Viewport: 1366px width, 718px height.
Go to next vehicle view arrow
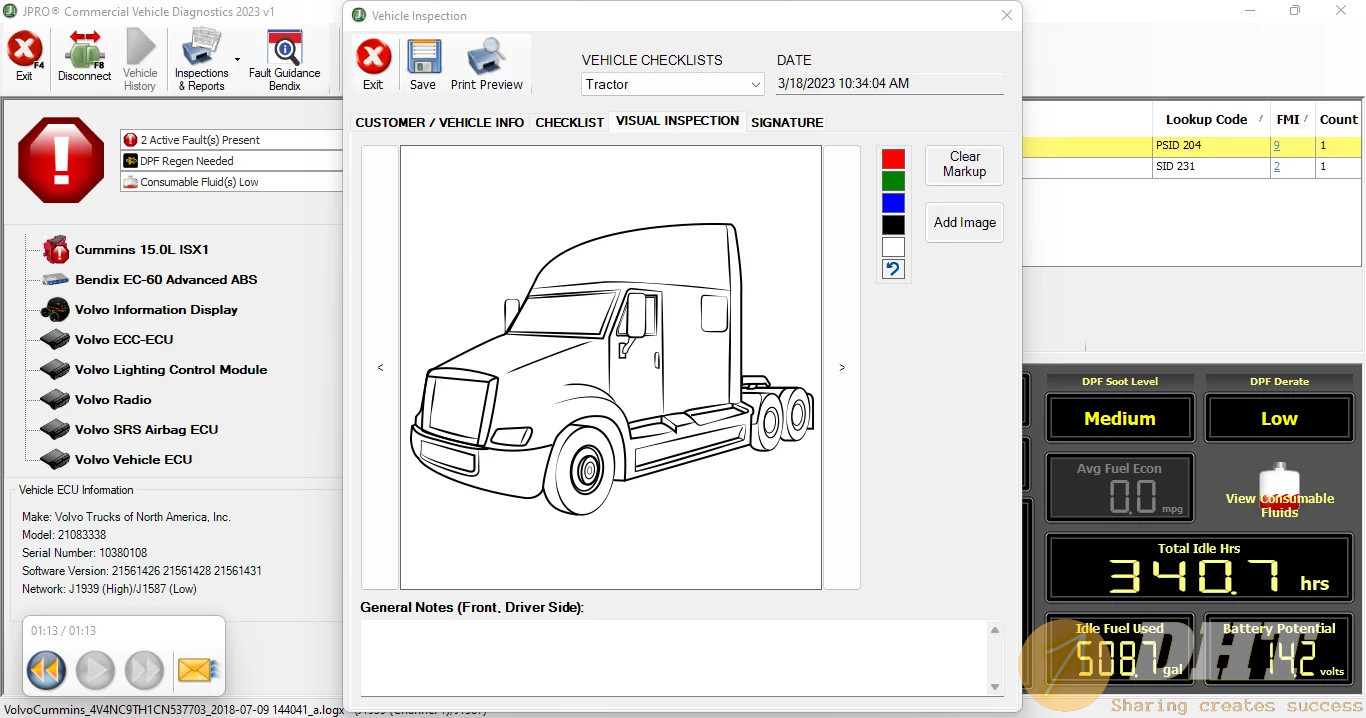[x=842, y=368]
